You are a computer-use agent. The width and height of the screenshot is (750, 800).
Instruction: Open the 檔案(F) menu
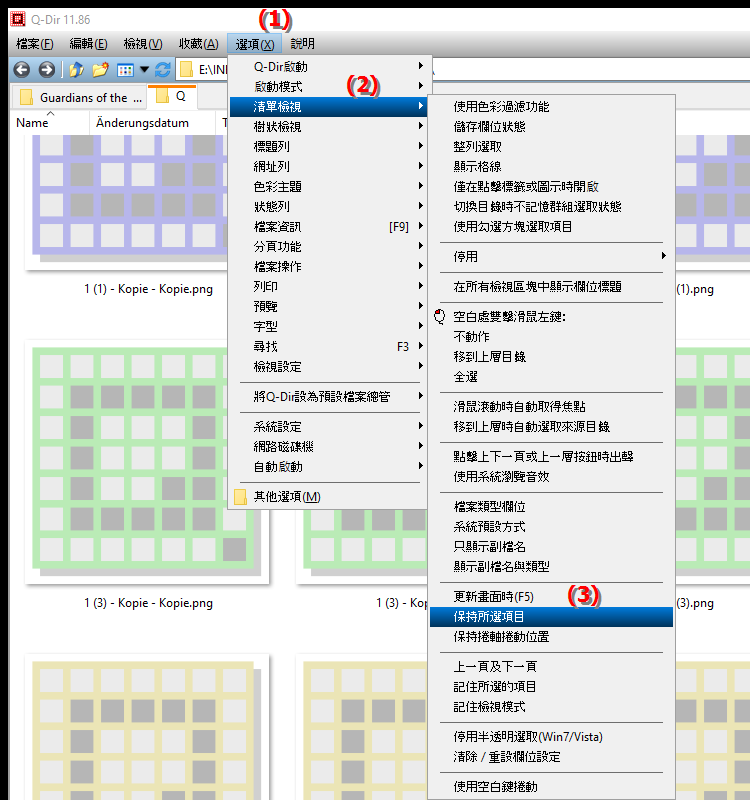pyautogui.click(x=35, y=44)
